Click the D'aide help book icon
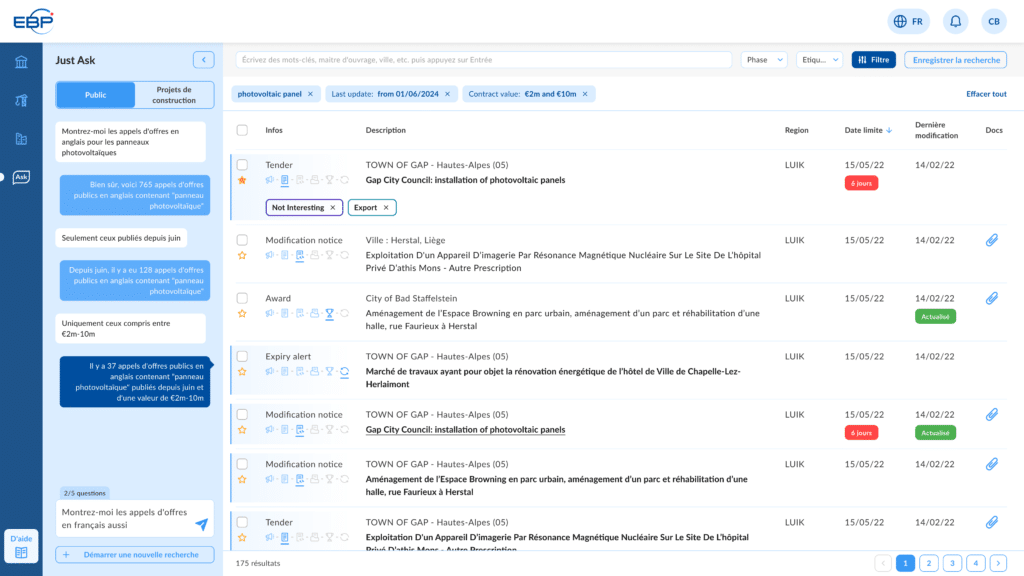This screenshot has width=1024, height=576. 21,546
